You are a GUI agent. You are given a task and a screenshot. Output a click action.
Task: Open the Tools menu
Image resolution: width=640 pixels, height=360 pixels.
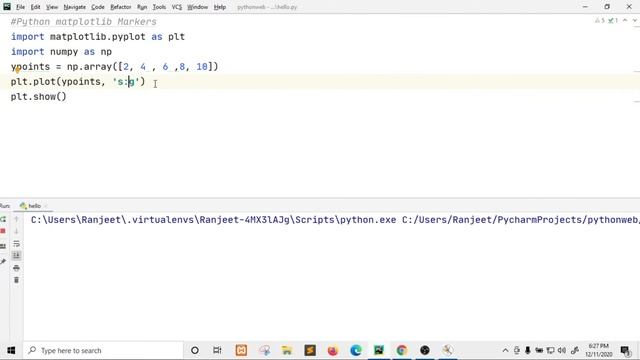point(159,7)
